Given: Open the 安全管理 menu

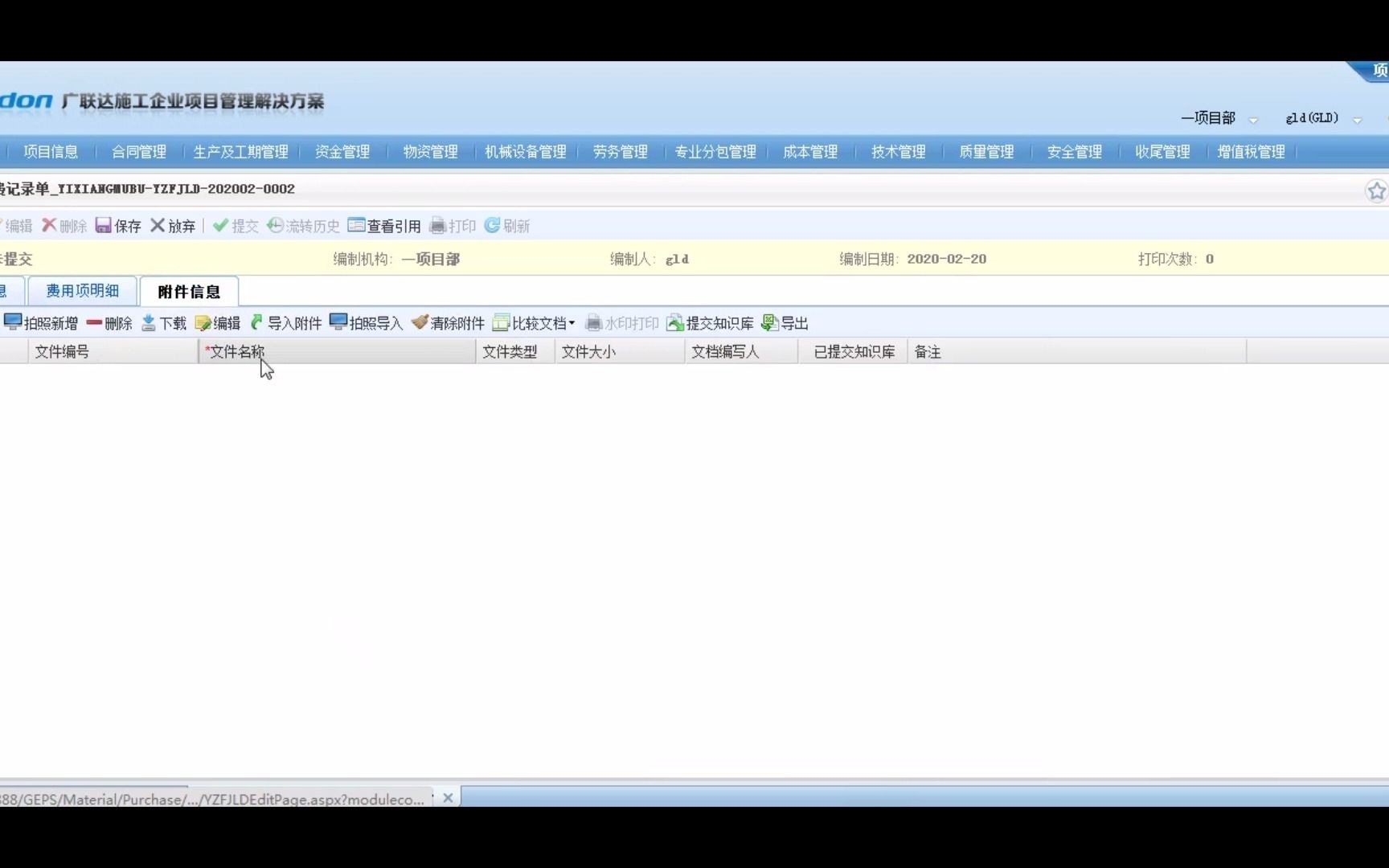Looking at the screenshot, I should (x=1075, y=152).
